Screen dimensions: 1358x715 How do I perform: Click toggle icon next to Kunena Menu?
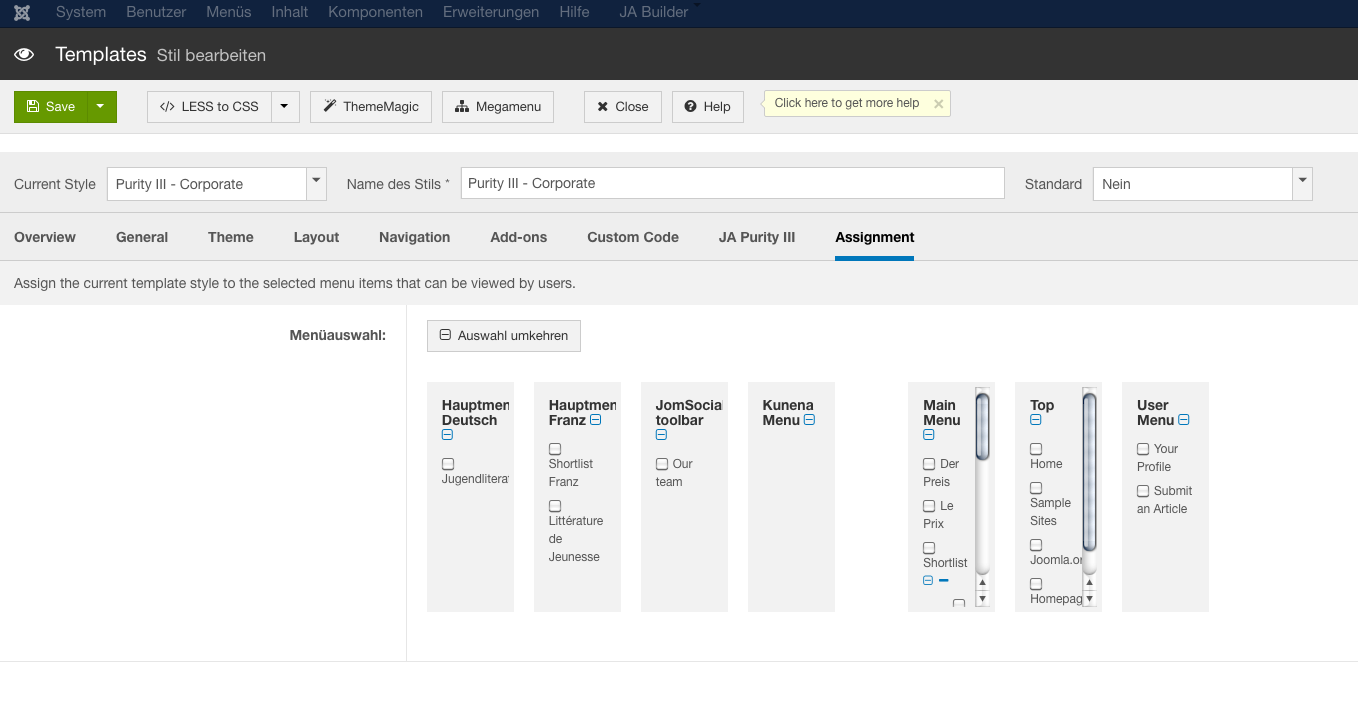(x=809, y=420)
